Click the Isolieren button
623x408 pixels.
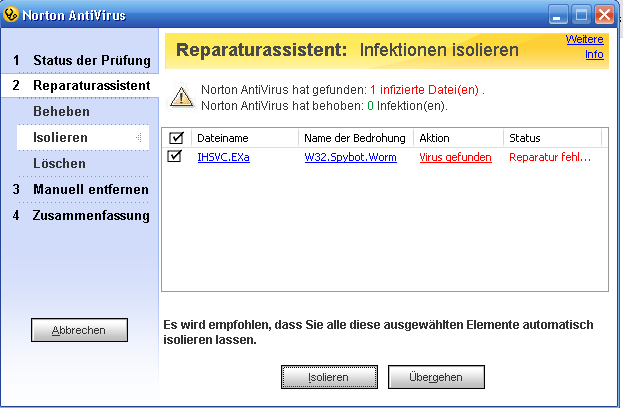click(x=329, y=377)
